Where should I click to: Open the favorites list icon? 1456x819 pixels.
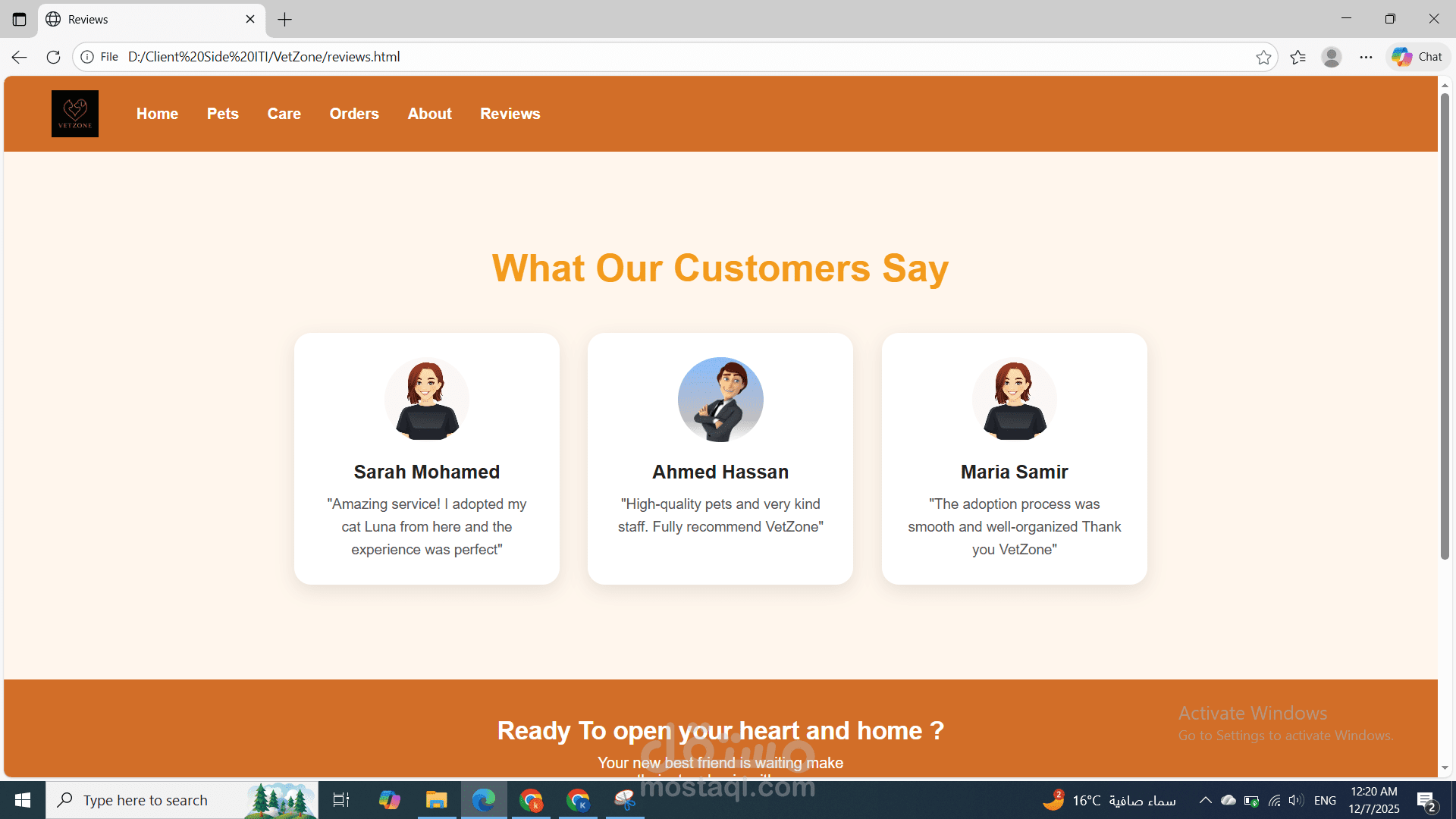tap(1298, 57)
